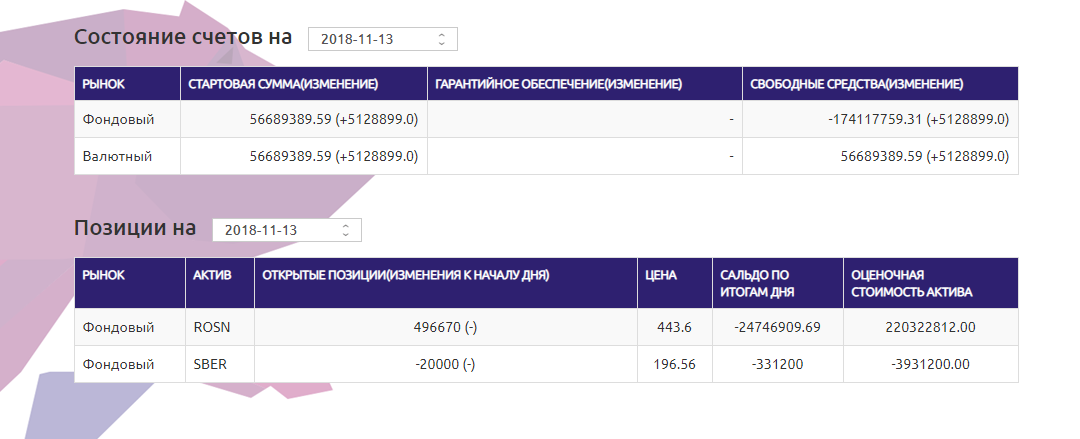Click the ЦЕНА column header
Viewport: 1080px width, 439px height.
point(661,275)
